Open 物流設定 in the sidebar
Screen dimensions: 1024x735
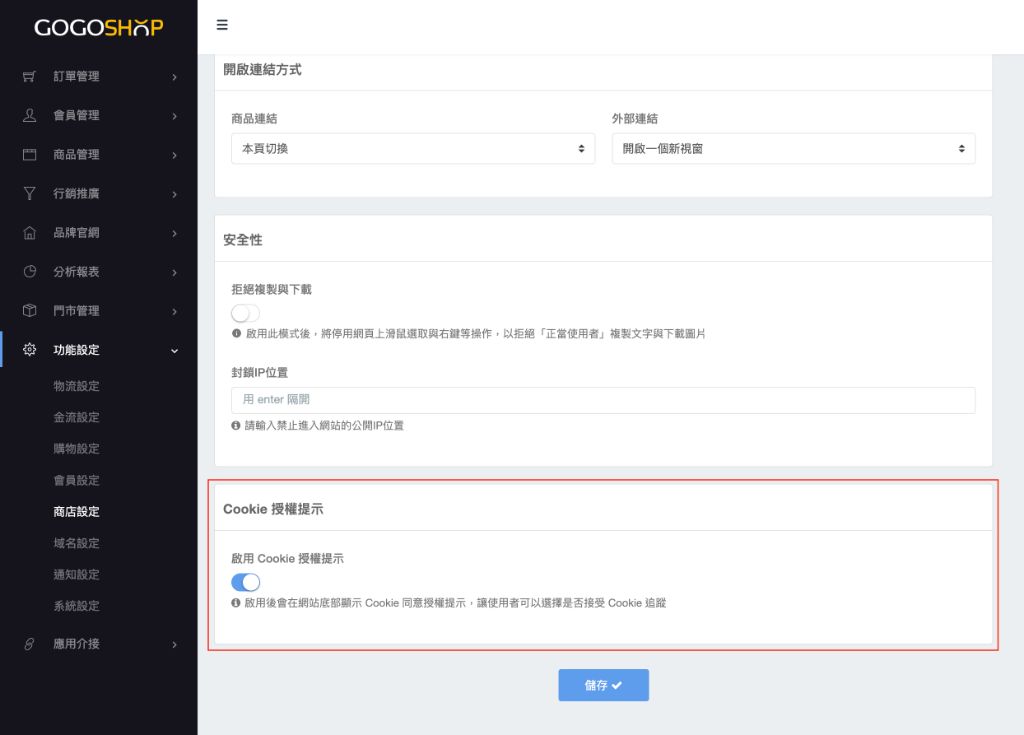(76, 386)
